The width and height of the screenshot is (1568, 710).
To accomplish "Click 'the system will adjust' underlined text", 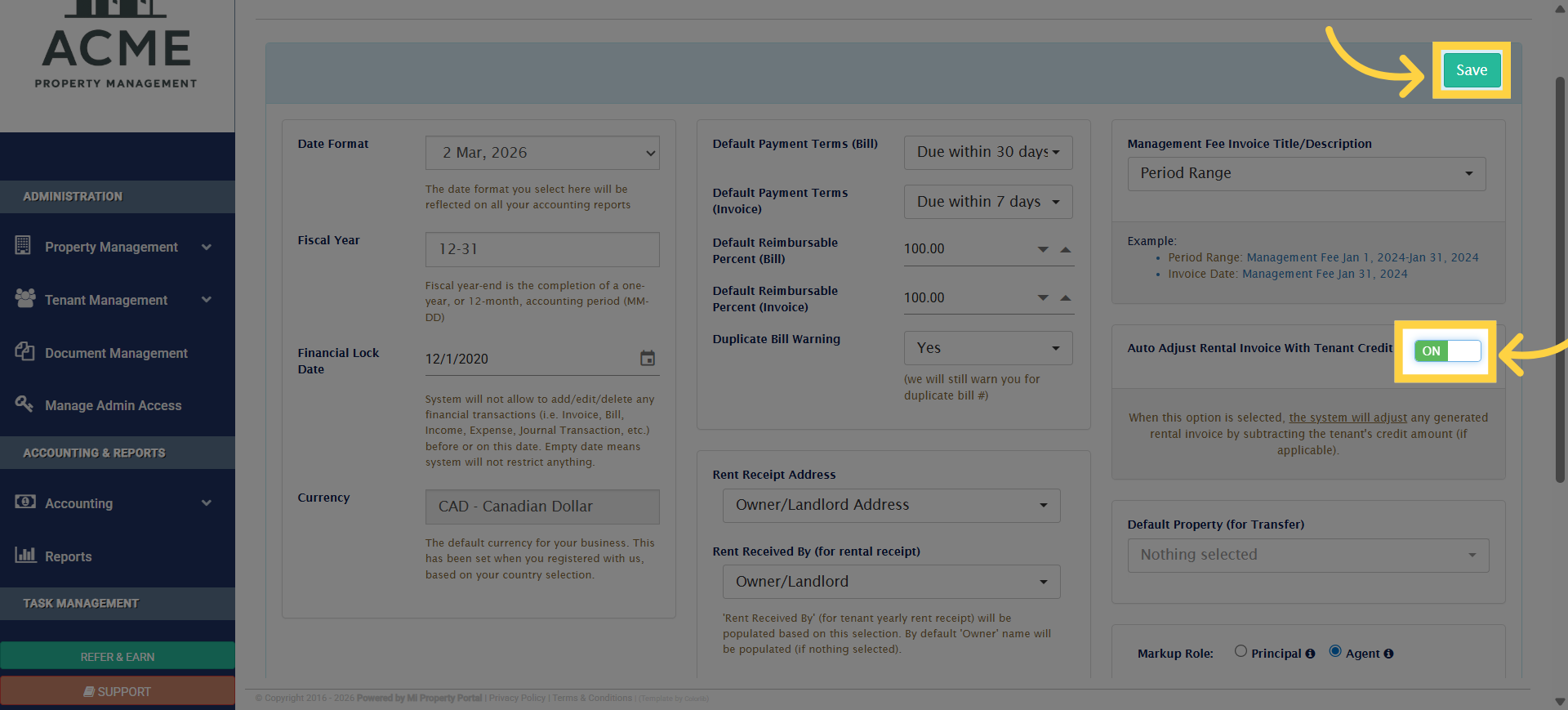I will pos(1347,418).
